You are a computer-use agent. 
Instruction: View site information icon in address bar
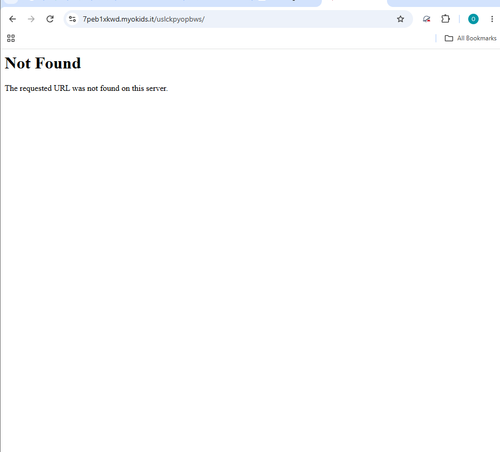(x=72, y=19)
